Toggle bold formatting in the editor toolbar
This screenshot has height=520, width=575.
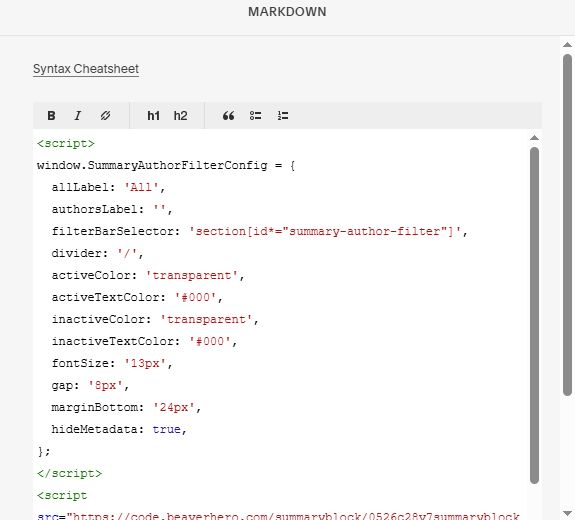tap(51, 116)
